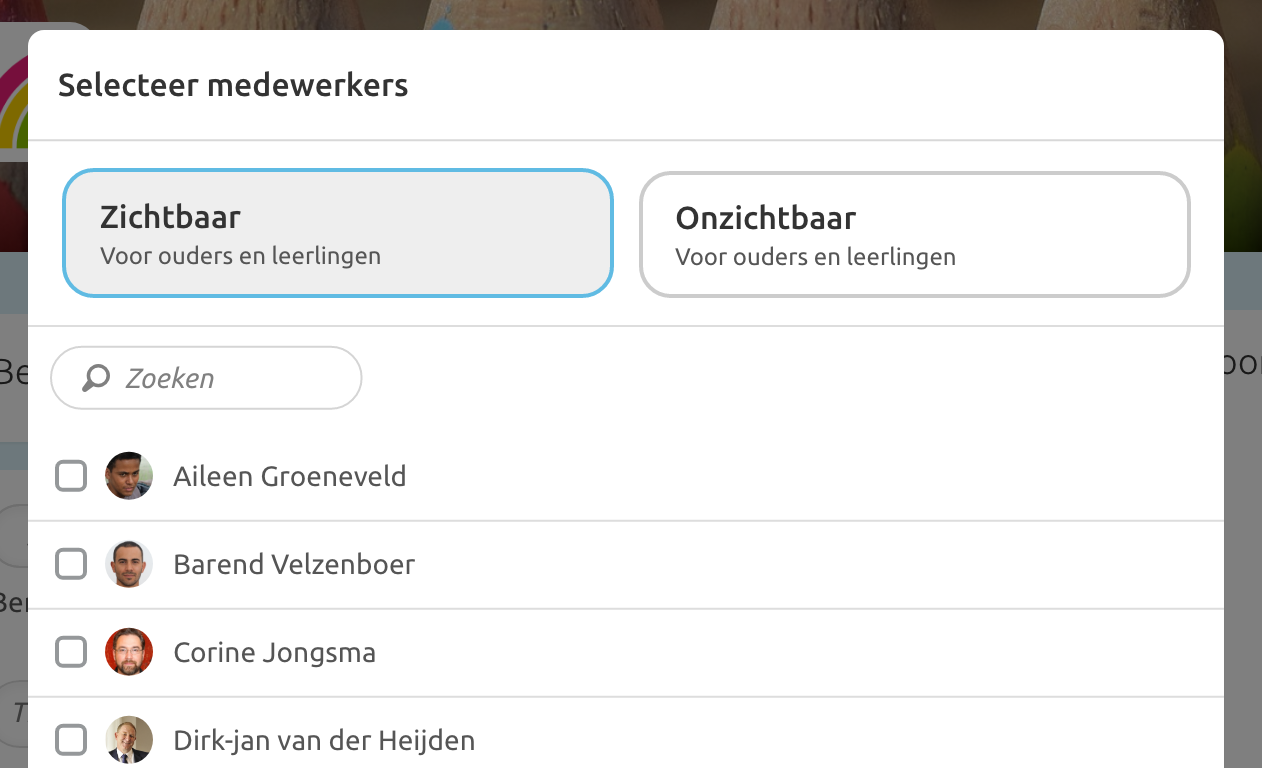
Task: Click Aileen Groeneveld's profile photo
Action: click(x=129, y=476)
